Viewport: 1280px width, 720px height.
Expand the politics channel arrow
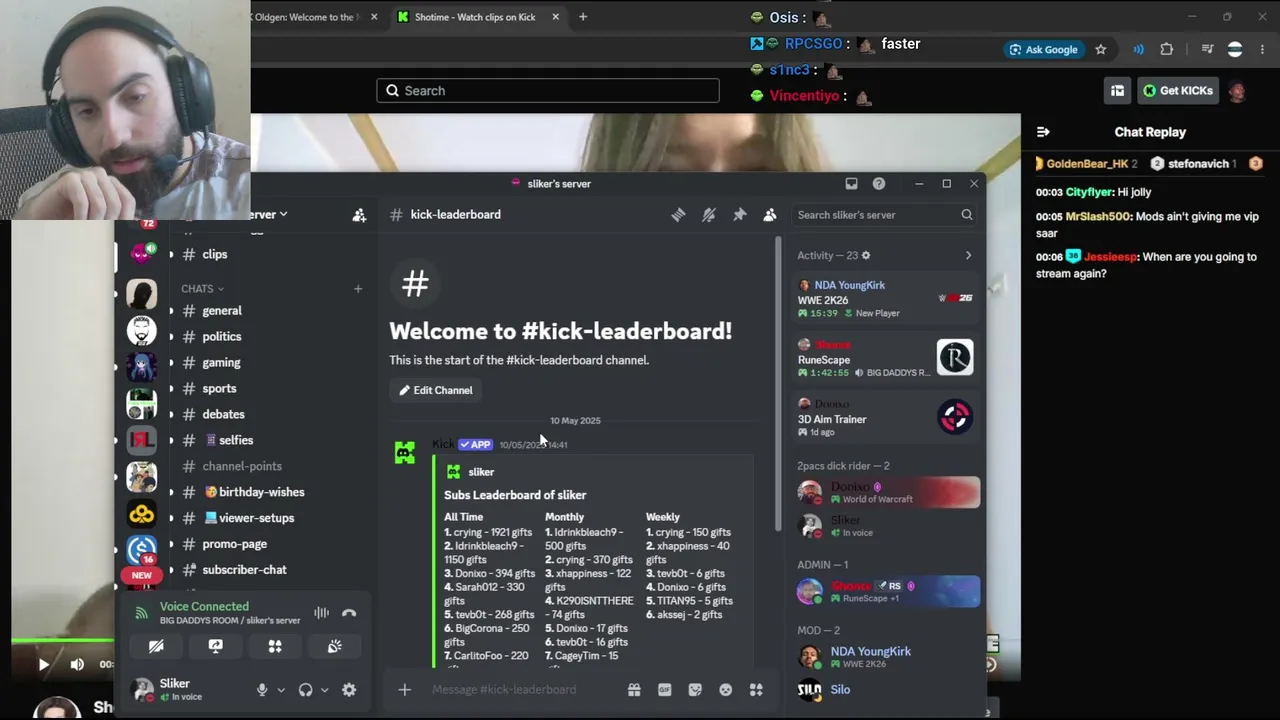pos(171,337)
